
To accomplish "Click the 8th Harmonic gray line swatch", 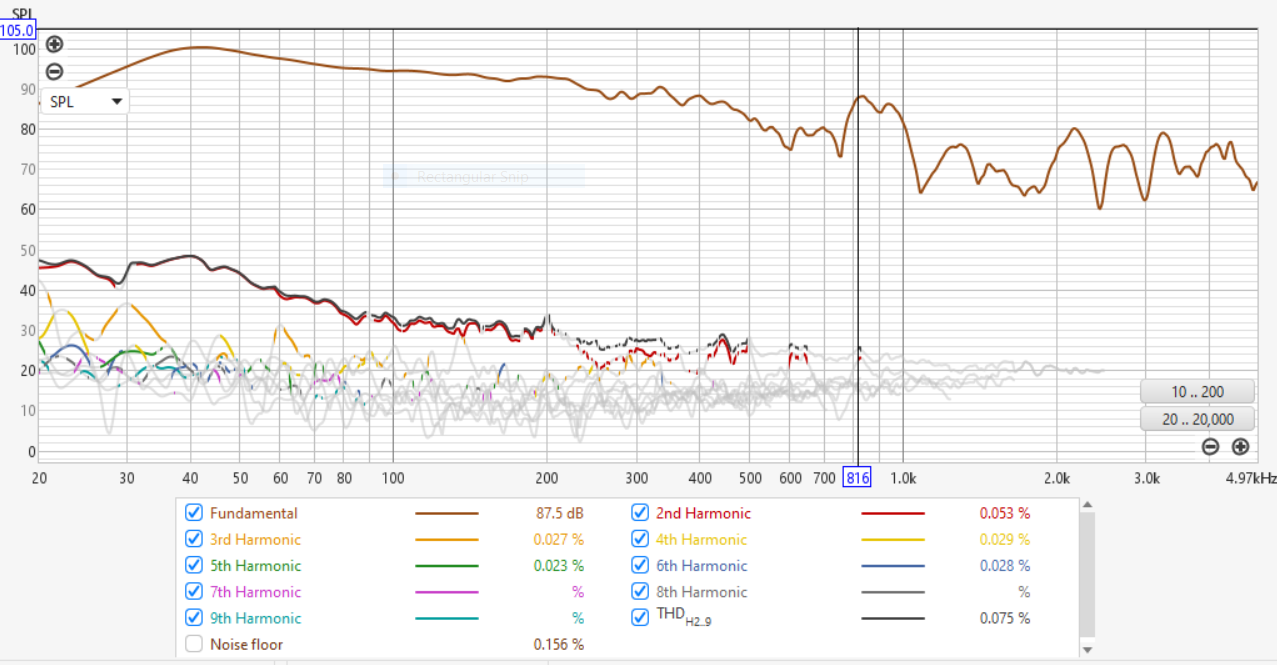I will click(893, 592).
